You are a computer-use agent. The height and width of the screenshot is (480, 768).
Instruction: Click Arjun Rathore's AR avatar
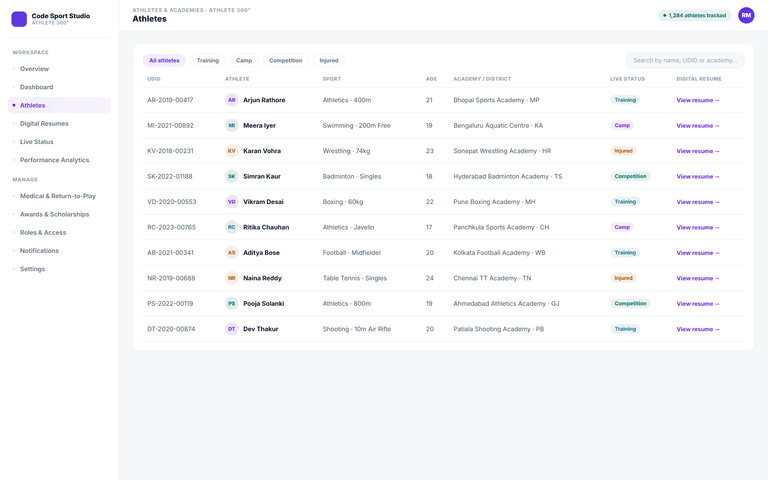[x=232, y=100]
